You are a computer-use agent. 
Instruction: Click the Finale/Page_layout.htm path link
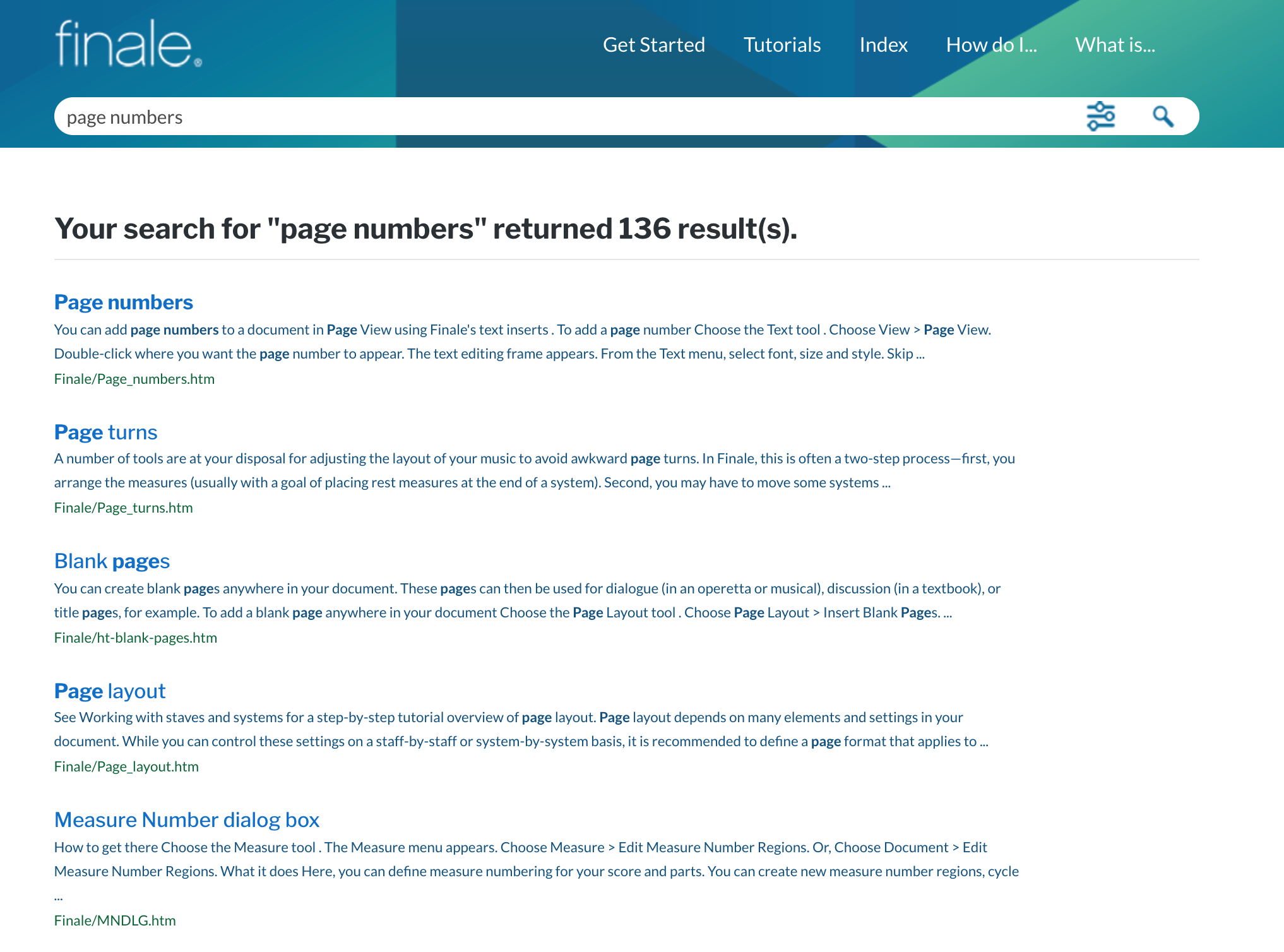(x=126, y=766)
